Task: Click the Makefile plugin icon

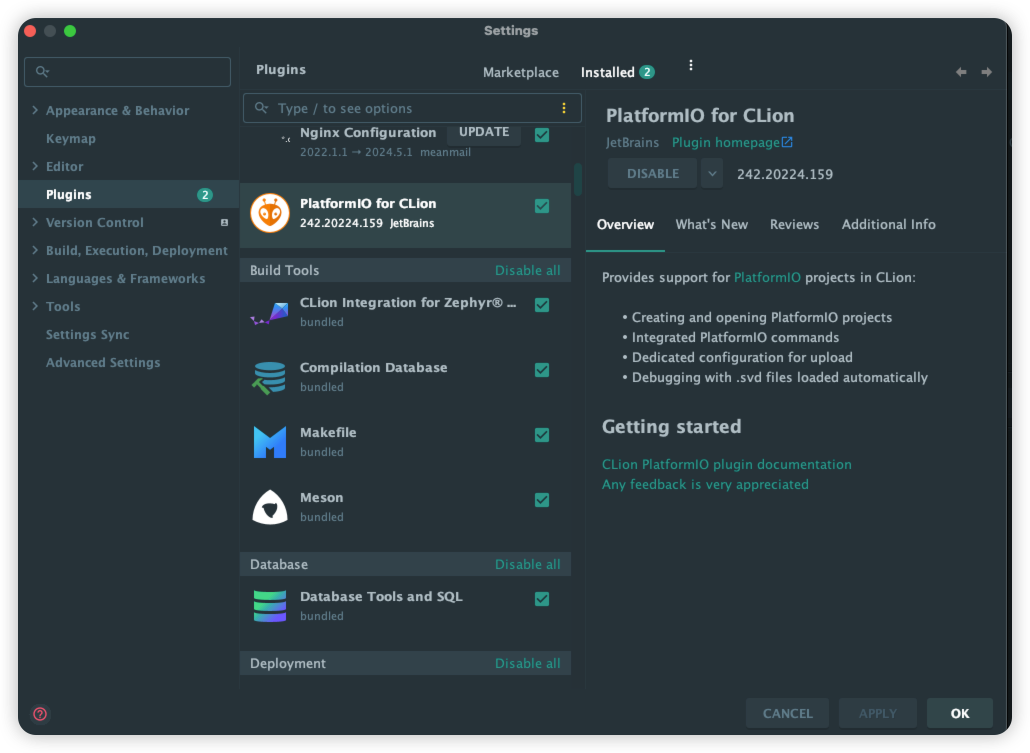Action: (x=270, y=442)
